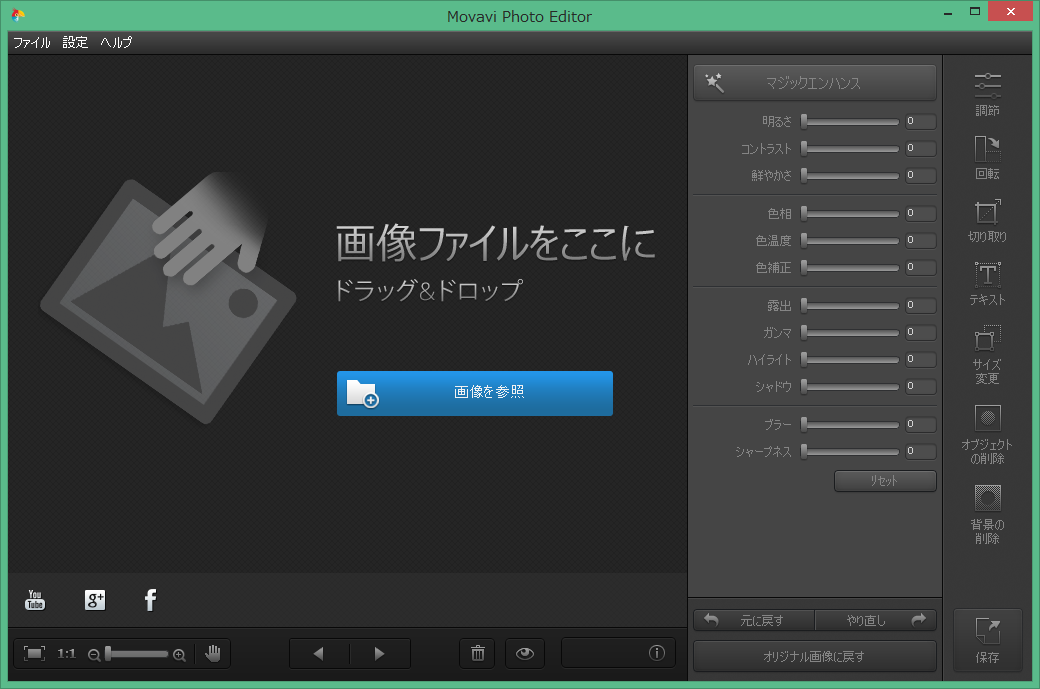The image size is (1040, 689).
Task: Click the Facebook icon
Action: 150,600
